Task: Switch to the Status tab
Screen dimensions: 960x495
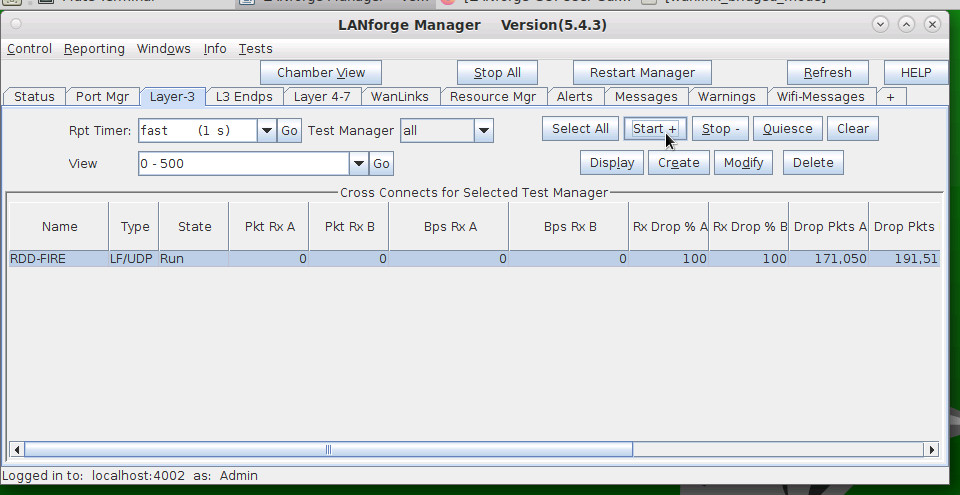Action: click(x=34, y=97)
